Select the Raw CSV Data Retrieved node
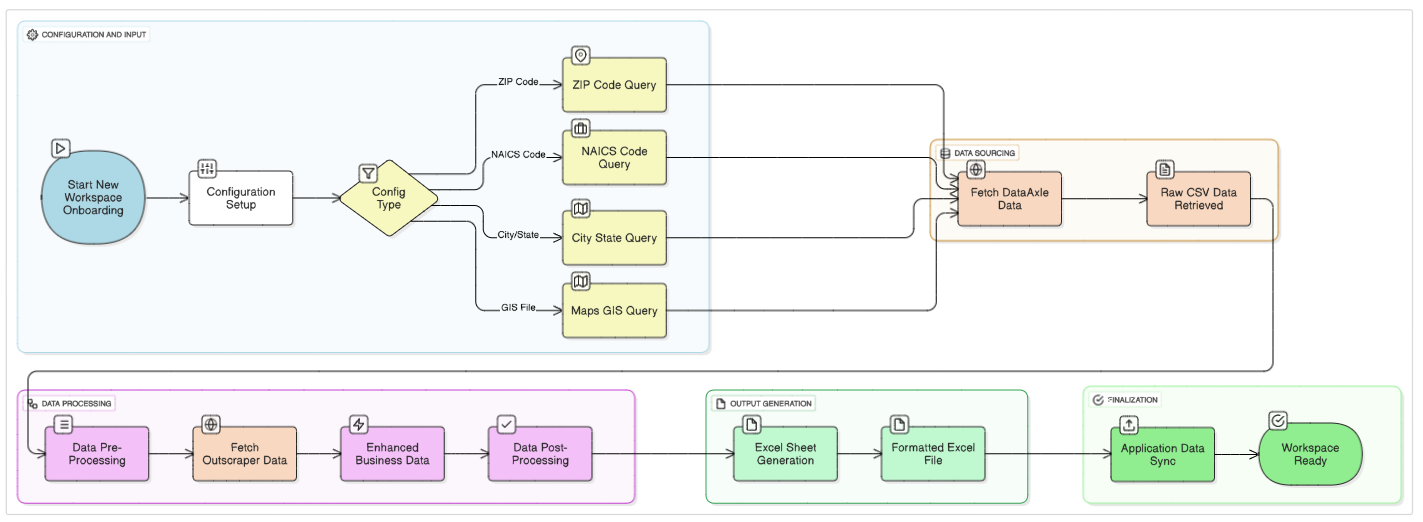Viewport: 1423px width, 522px height. 1199,199
